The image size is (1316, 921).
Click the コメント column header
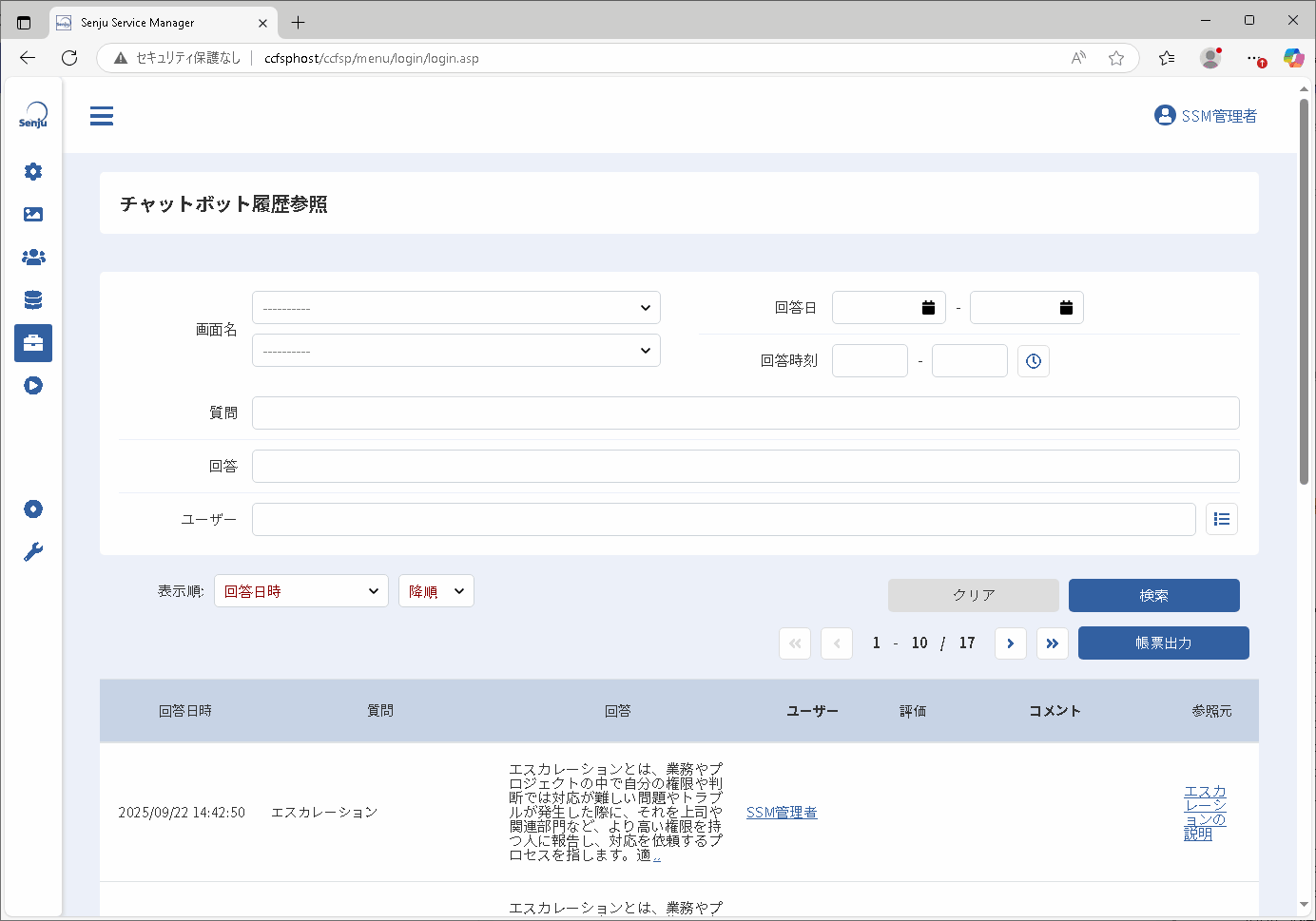point(1055,711)
